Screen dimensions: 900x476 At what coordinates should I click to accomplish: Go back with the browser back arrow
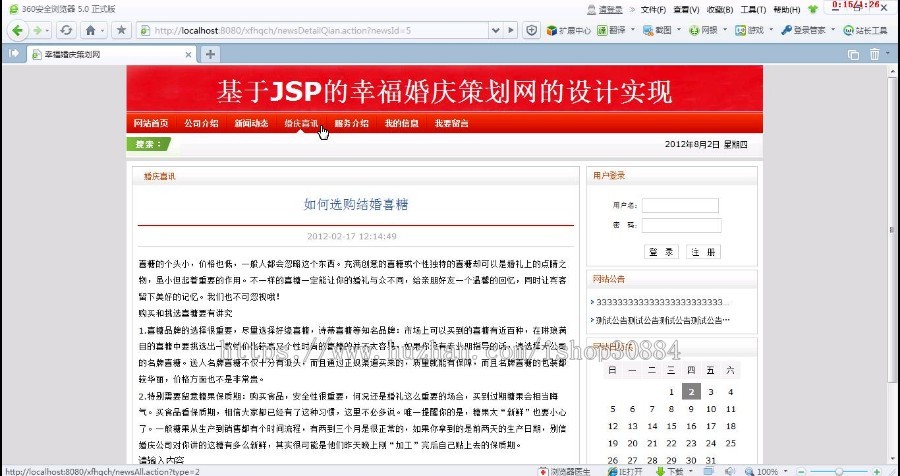click(17, 30)
